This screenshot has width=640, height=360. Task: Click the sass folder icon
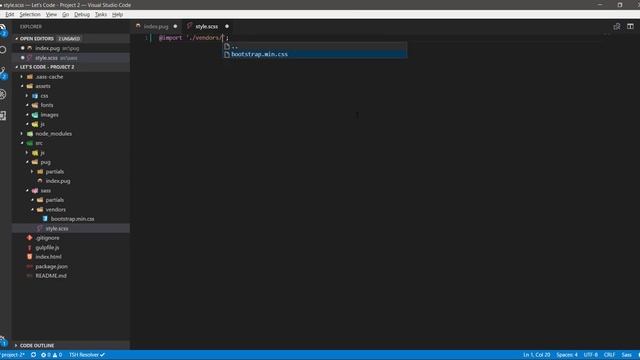(x=35, y=191)
